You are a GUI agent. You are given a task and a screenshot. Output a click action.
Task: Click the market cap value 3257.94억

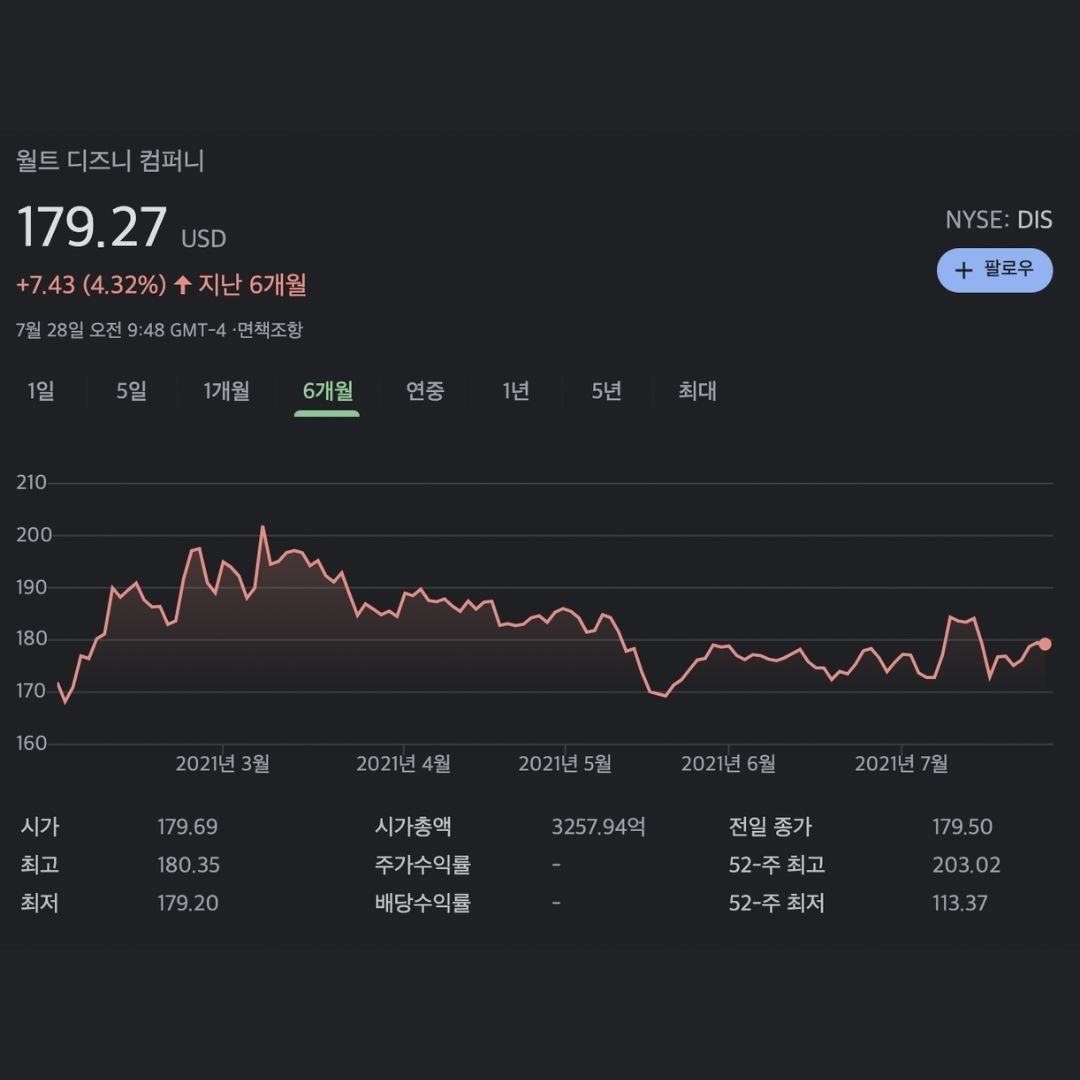point(599,826)
